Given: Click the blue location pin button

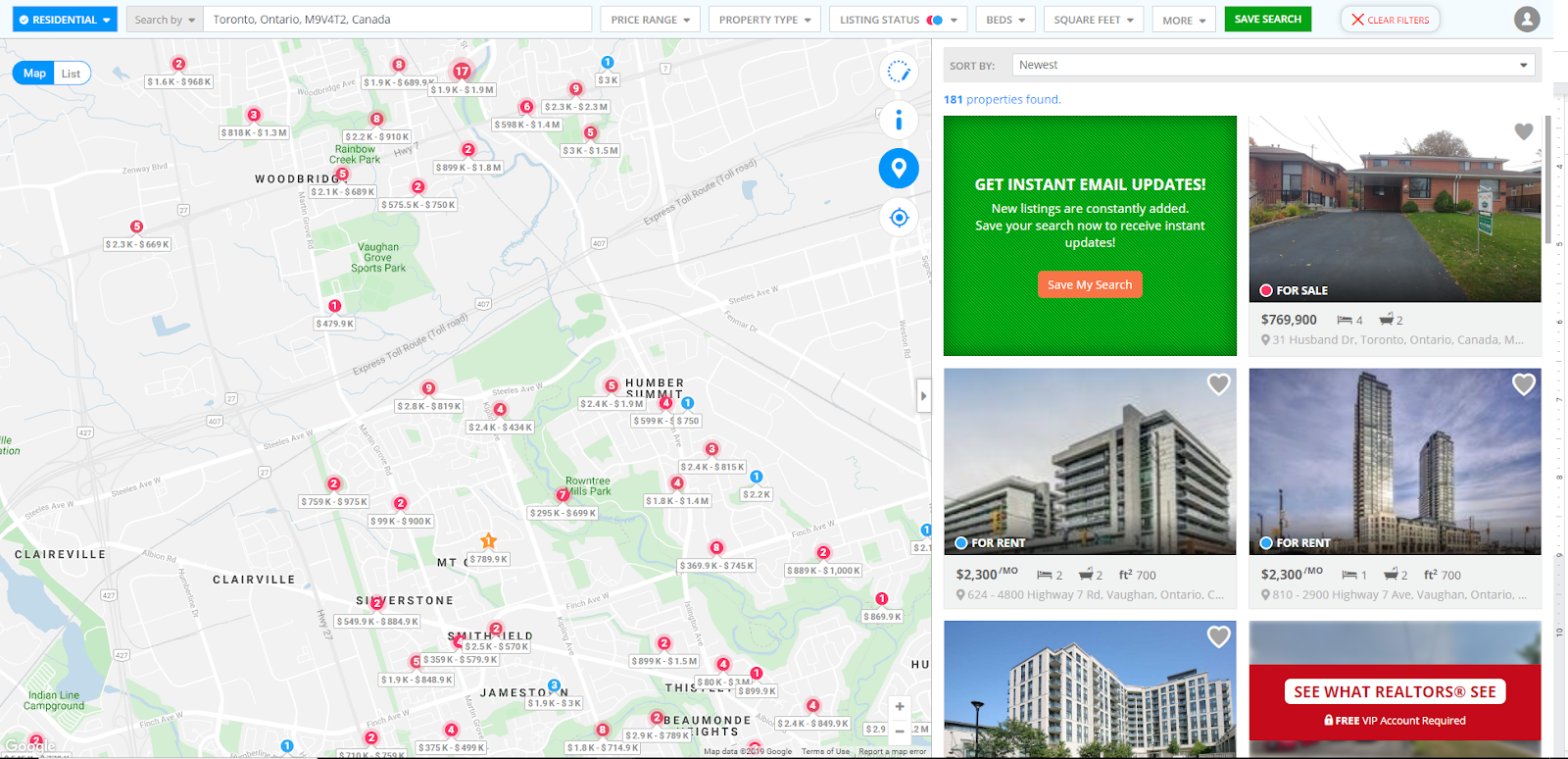Looking at the screenshot, I should 898,169.
